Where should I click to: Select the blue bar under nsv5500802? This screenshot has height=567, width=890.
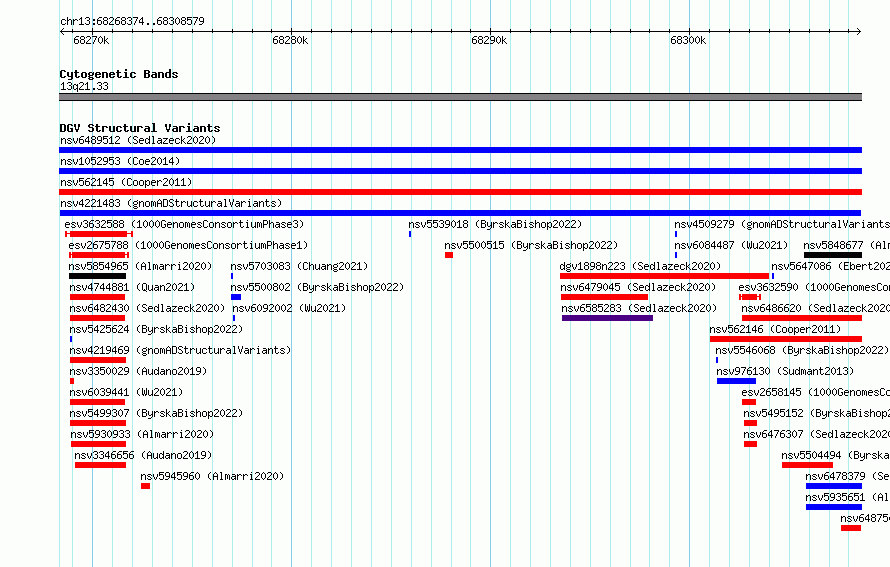[236, 297]
